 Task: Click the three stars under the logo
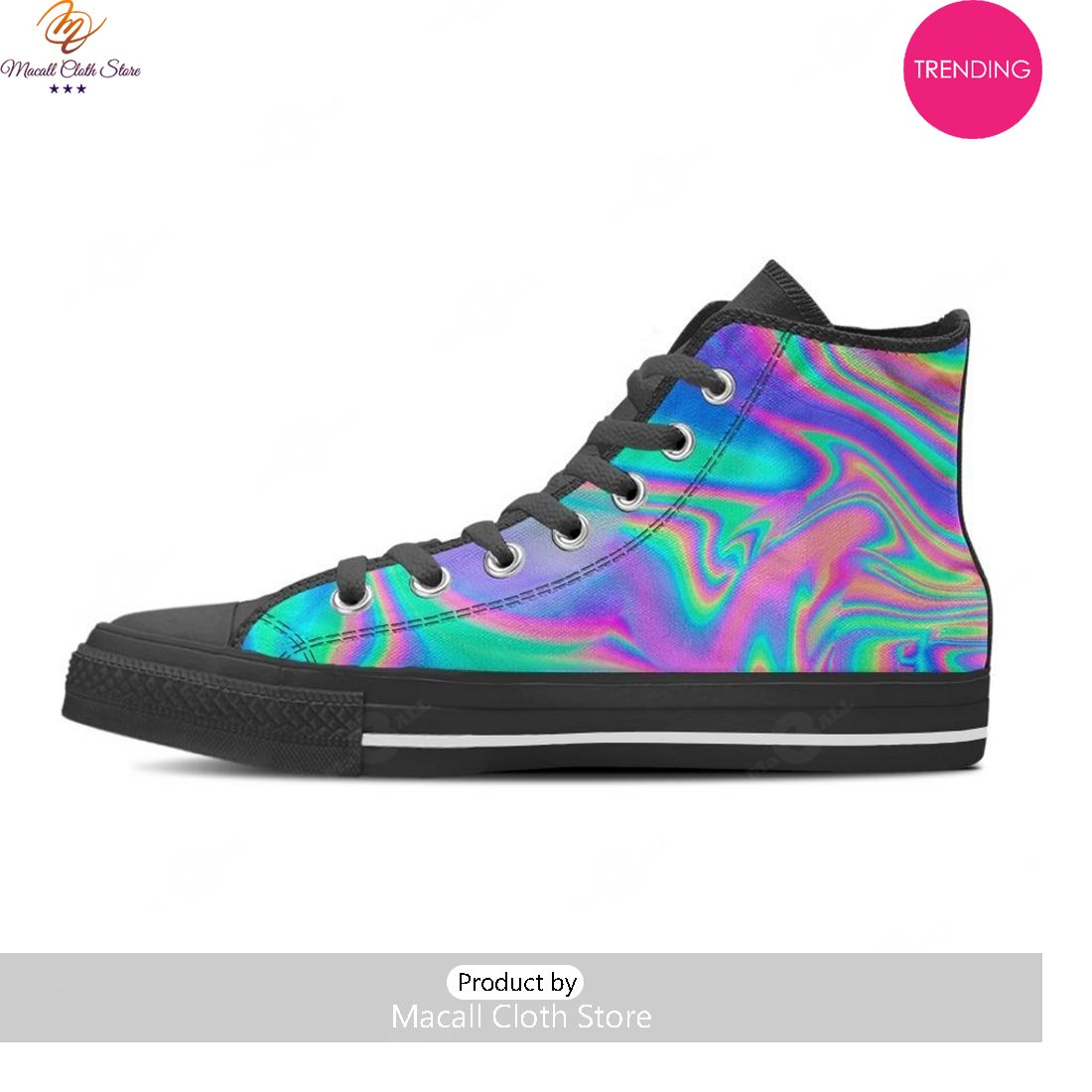tap(68, 88)
